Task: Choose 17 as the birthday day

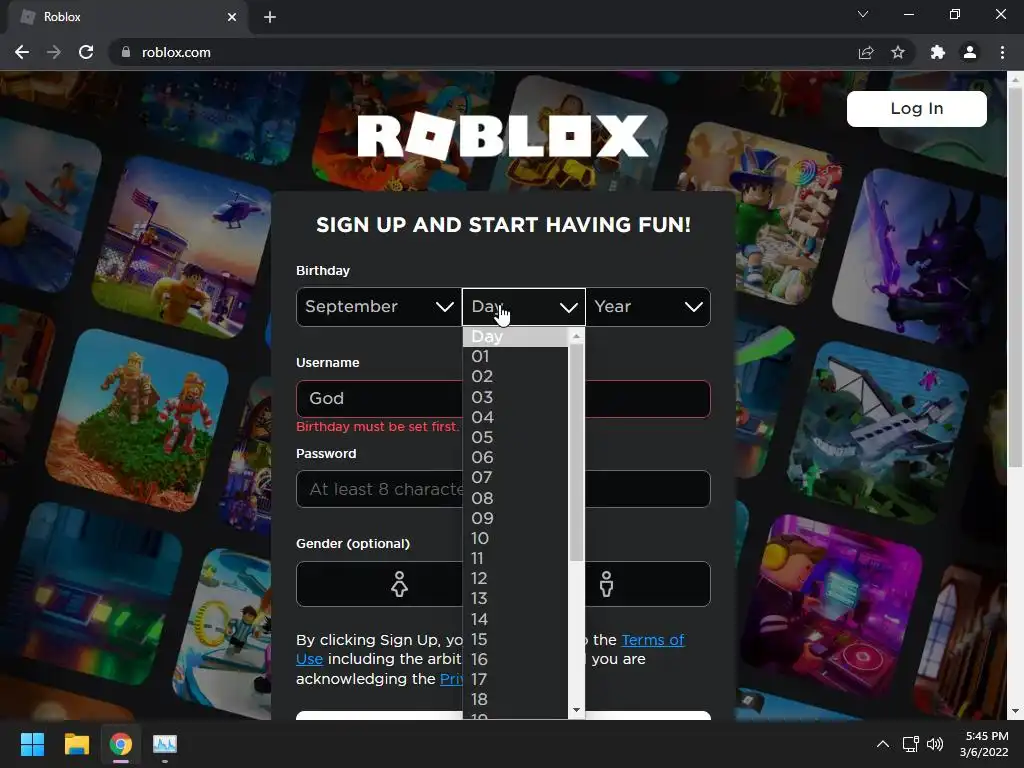Action: pyautogui.click(x=515, y=680)
